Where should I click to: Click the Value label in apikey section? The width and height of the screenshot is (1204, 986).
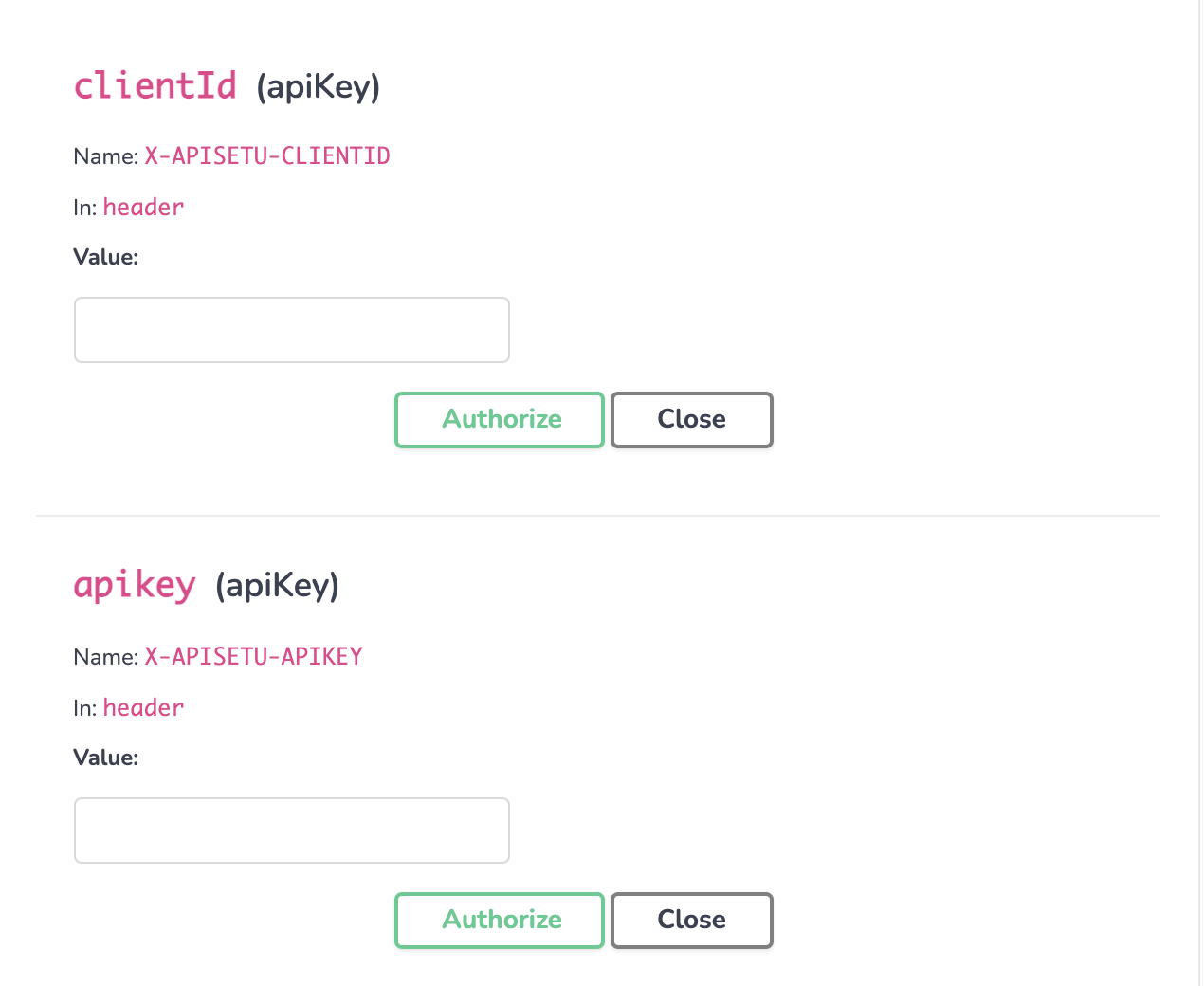click(105, 758)
